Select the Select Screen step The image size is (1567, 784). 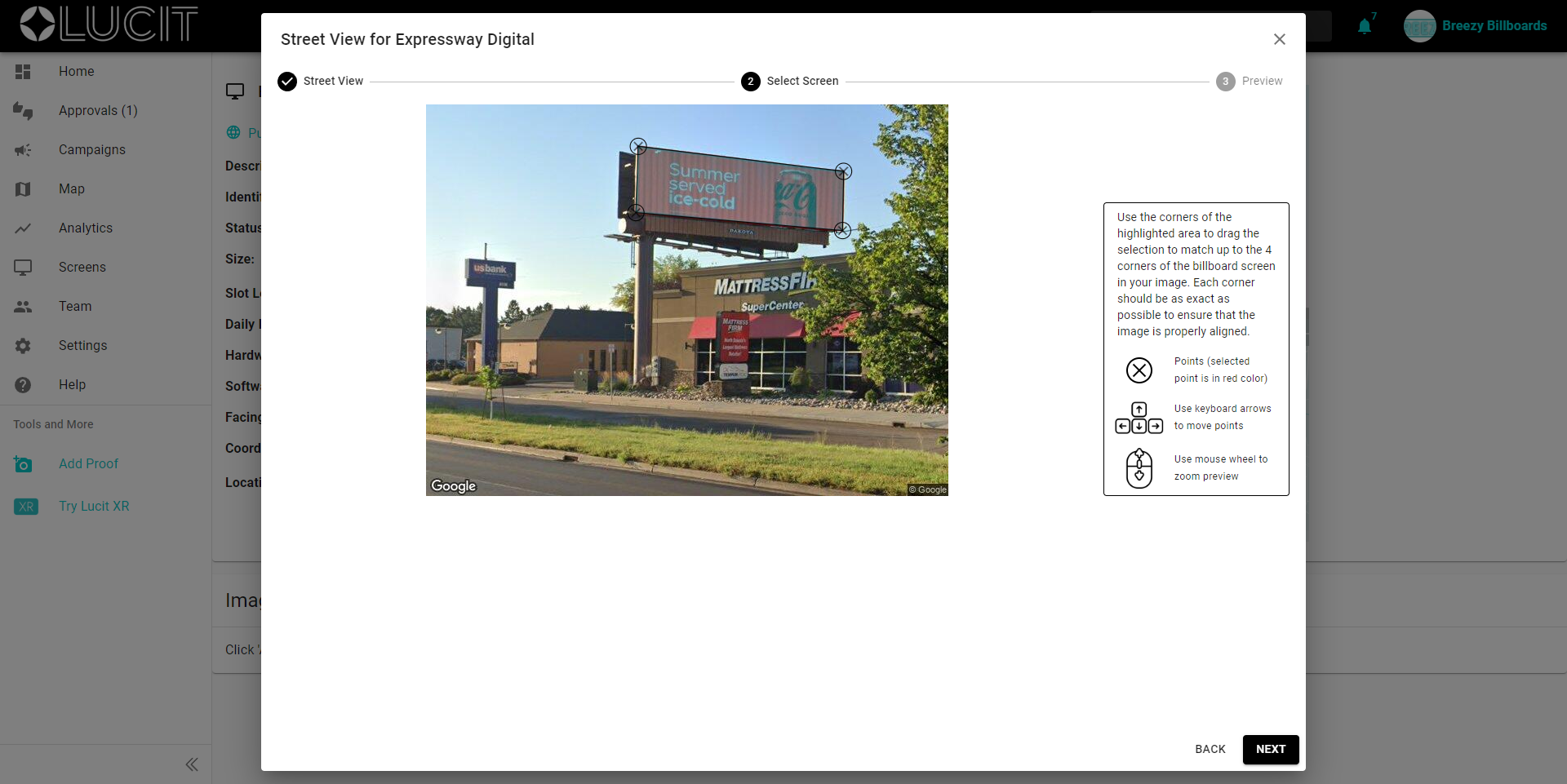pos(790,81)
